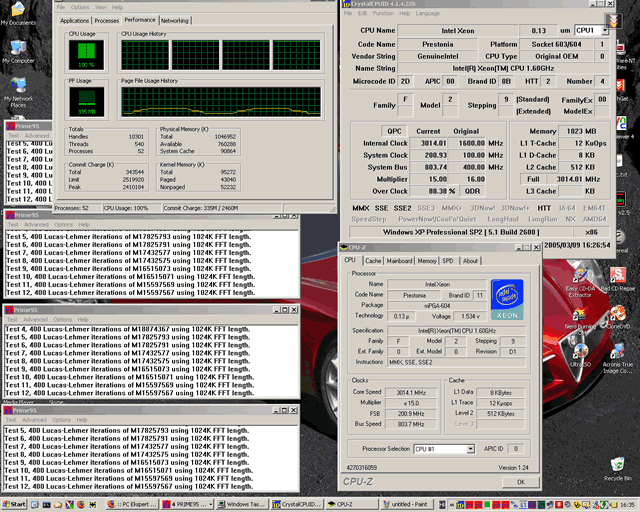Click the OK button in CPU-Z
640x512 pixels.
coord(521,481)
